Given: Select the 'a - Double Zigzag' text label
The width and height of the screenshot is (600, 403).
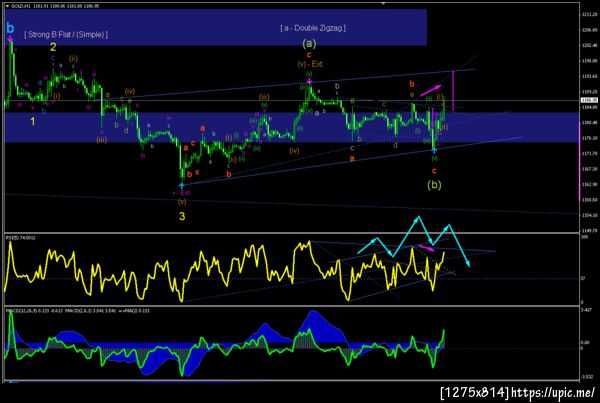Looking at the screenshot, I should tap(313, 28).
